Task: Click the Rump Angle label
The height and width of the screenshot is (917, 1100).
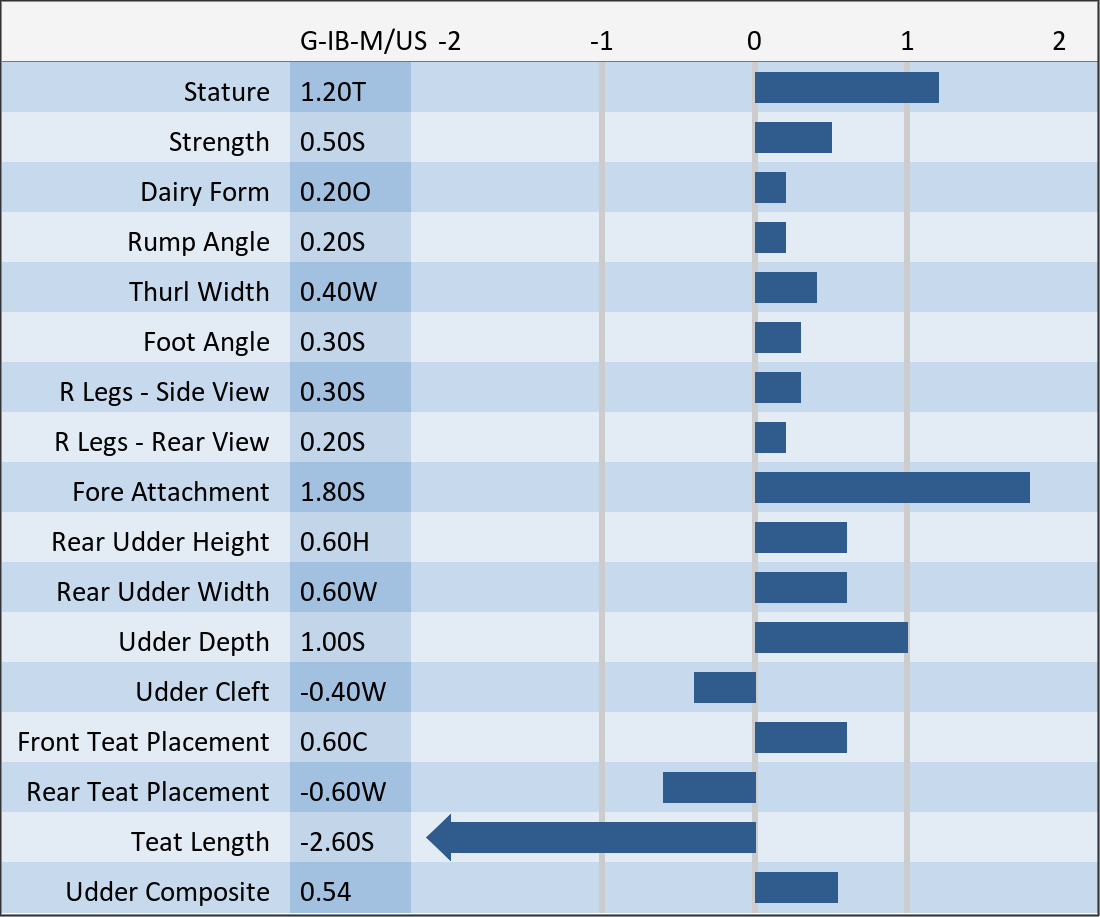Action: click(x=198, y=242)
